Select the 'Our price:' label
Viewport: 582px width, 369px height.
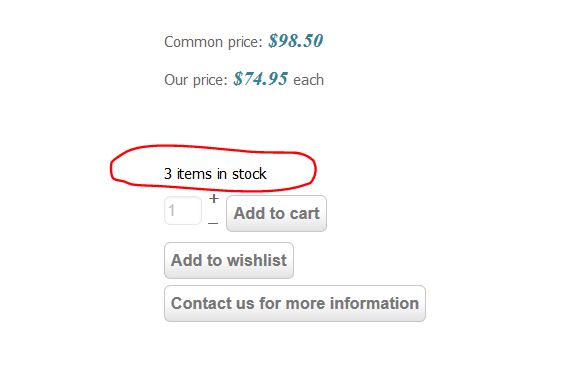tap(196, 80)
